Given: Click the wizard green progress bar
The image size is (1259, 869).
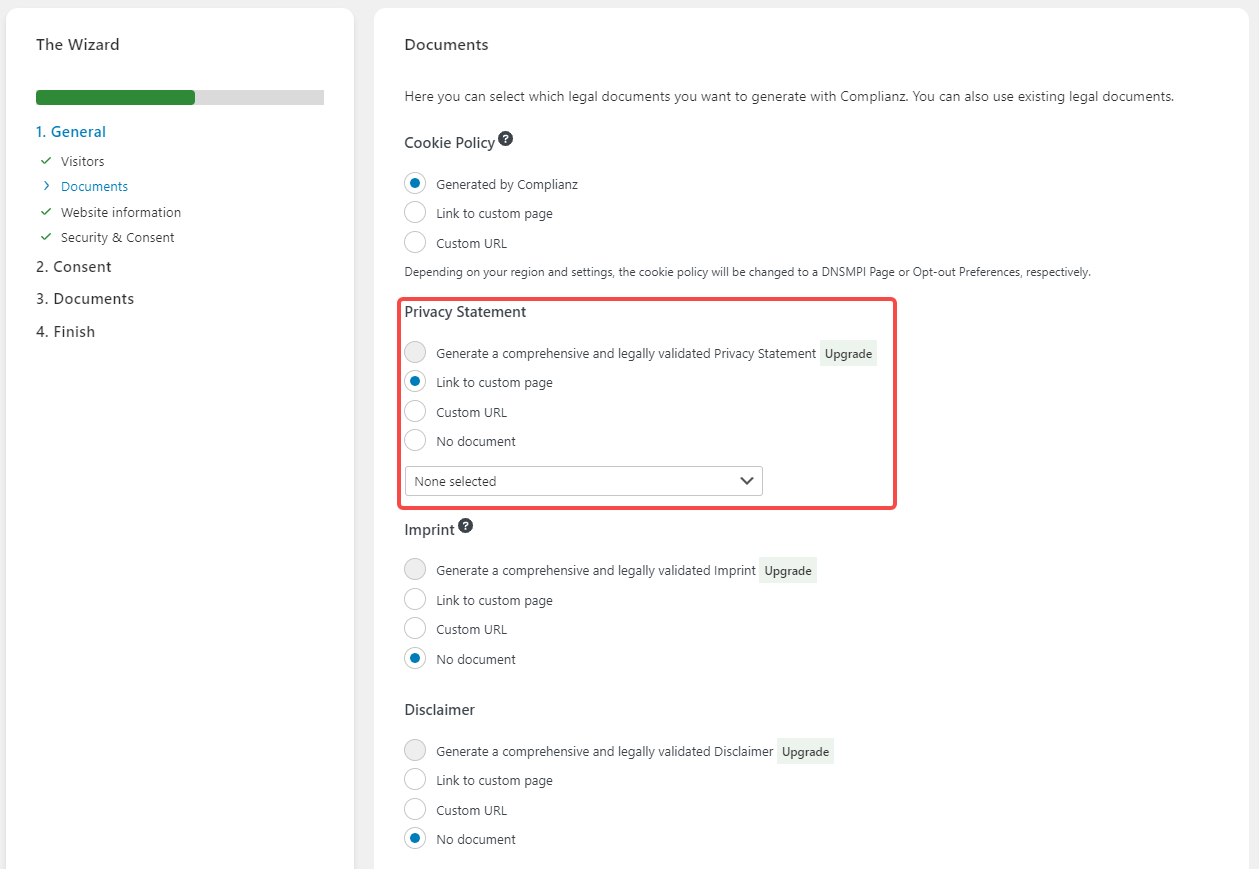Looking at the screenshot, I should point(116,98).
